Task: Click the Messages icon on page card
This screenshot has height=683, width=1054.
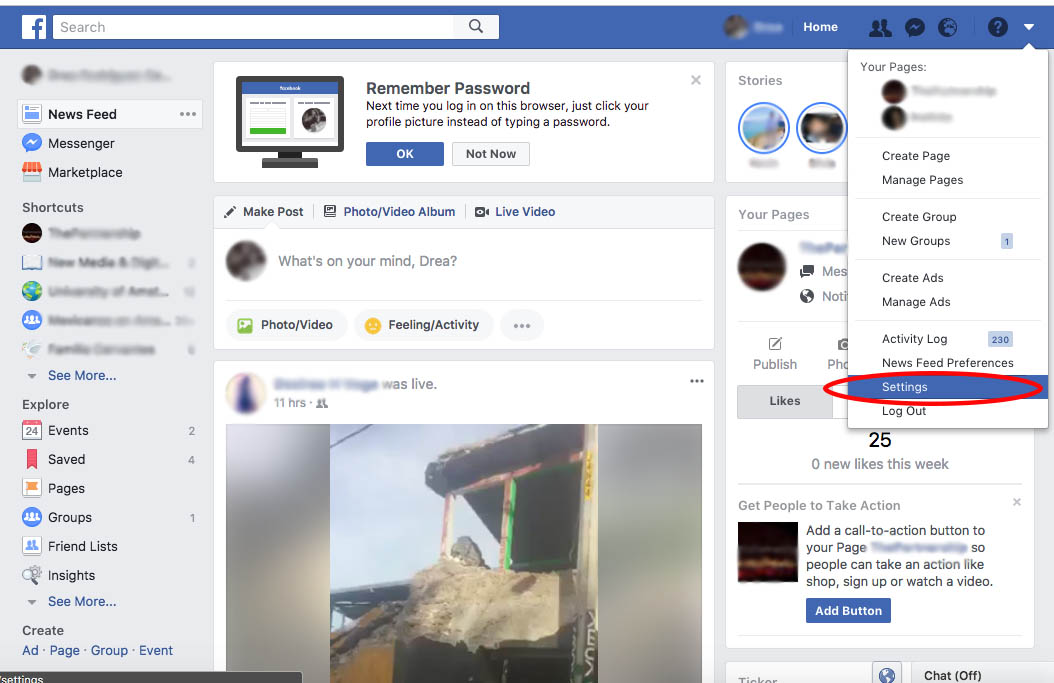Action: [807, 271]
